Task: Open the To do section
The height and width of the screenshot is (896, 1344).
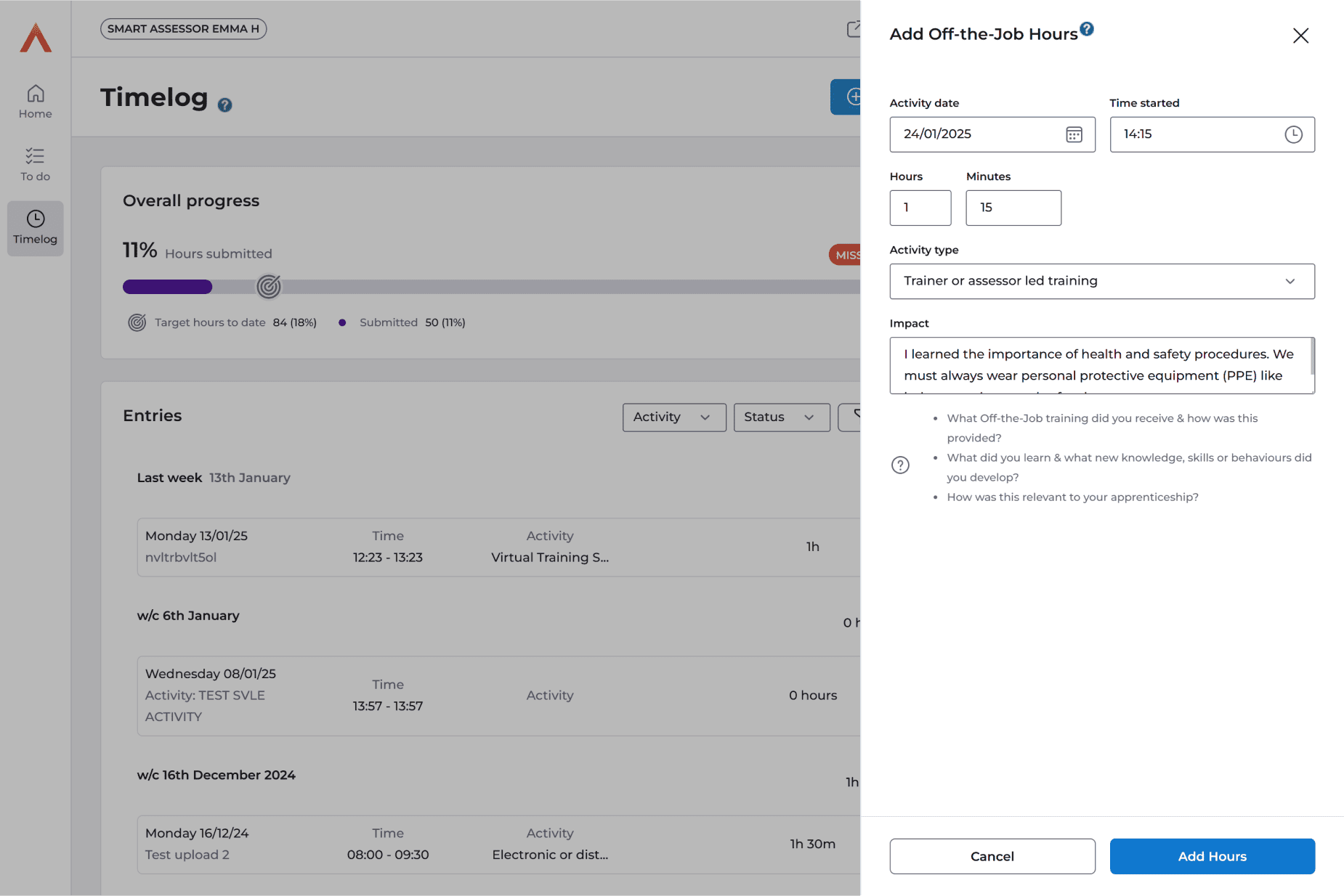Action: [36, 164]
